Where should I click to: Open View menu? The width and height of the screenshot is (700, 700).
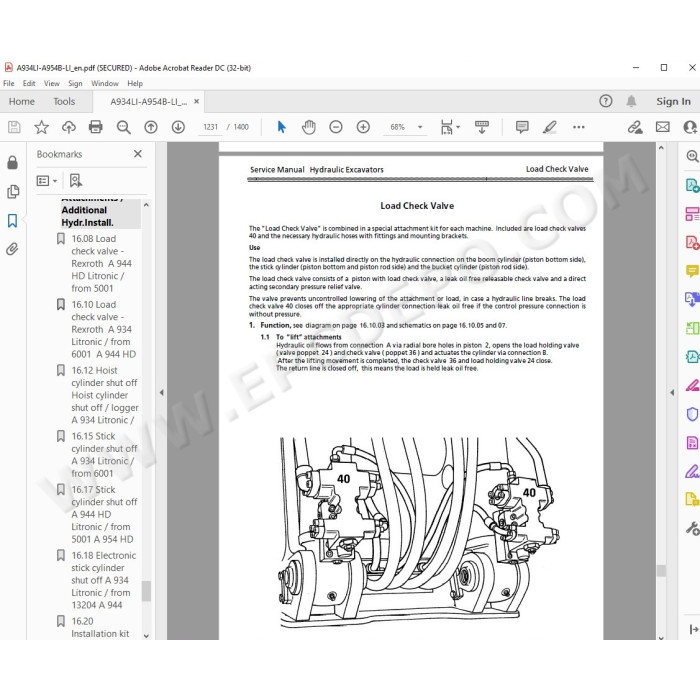tap(52, 83)
